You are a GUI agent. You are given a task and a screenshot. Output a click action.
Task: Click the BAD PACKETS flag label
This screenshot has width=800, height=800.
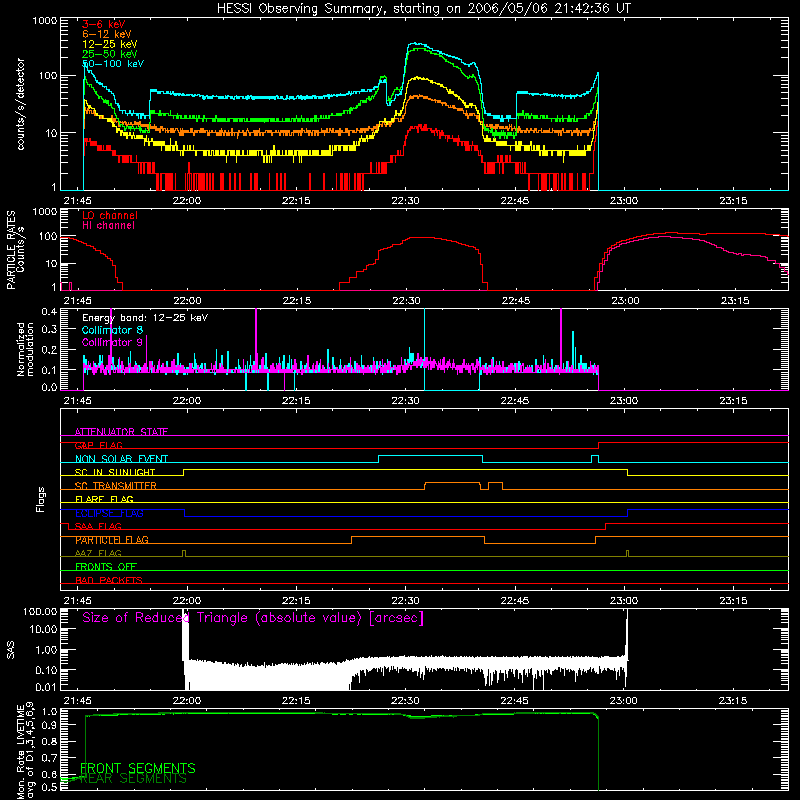109,580
